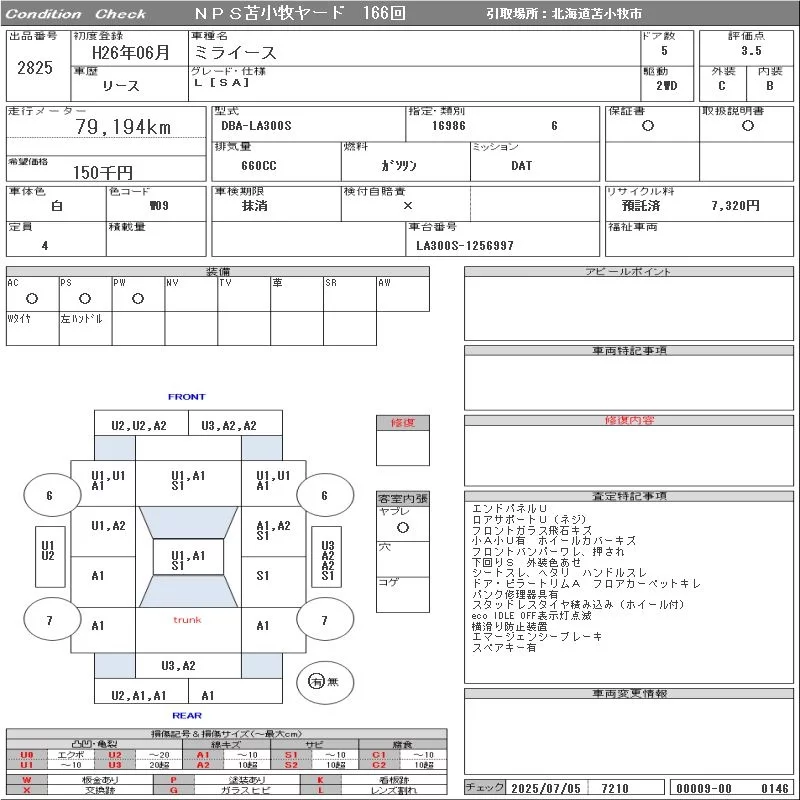Viewport: 800px width, 800px height.
Task: Click the PW equipment circle mark
Action: point(138,298)
